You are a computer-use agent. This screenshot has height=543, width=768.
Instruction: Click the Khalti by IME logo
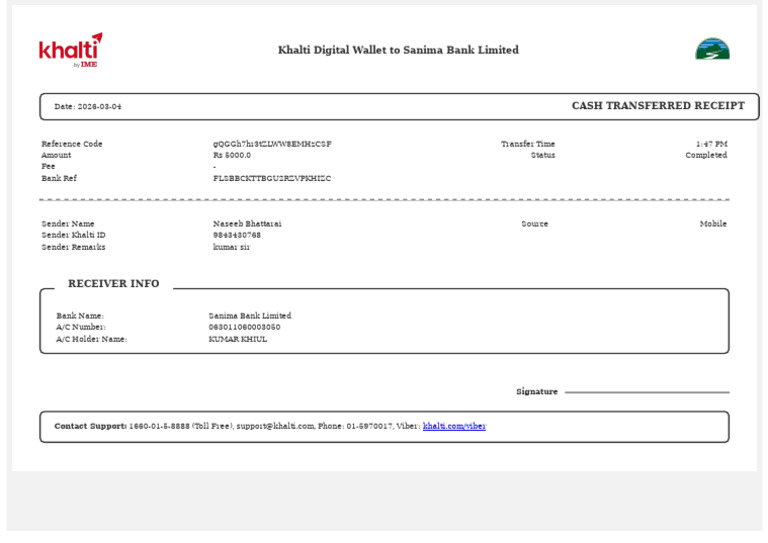click(x=71, y=50)
